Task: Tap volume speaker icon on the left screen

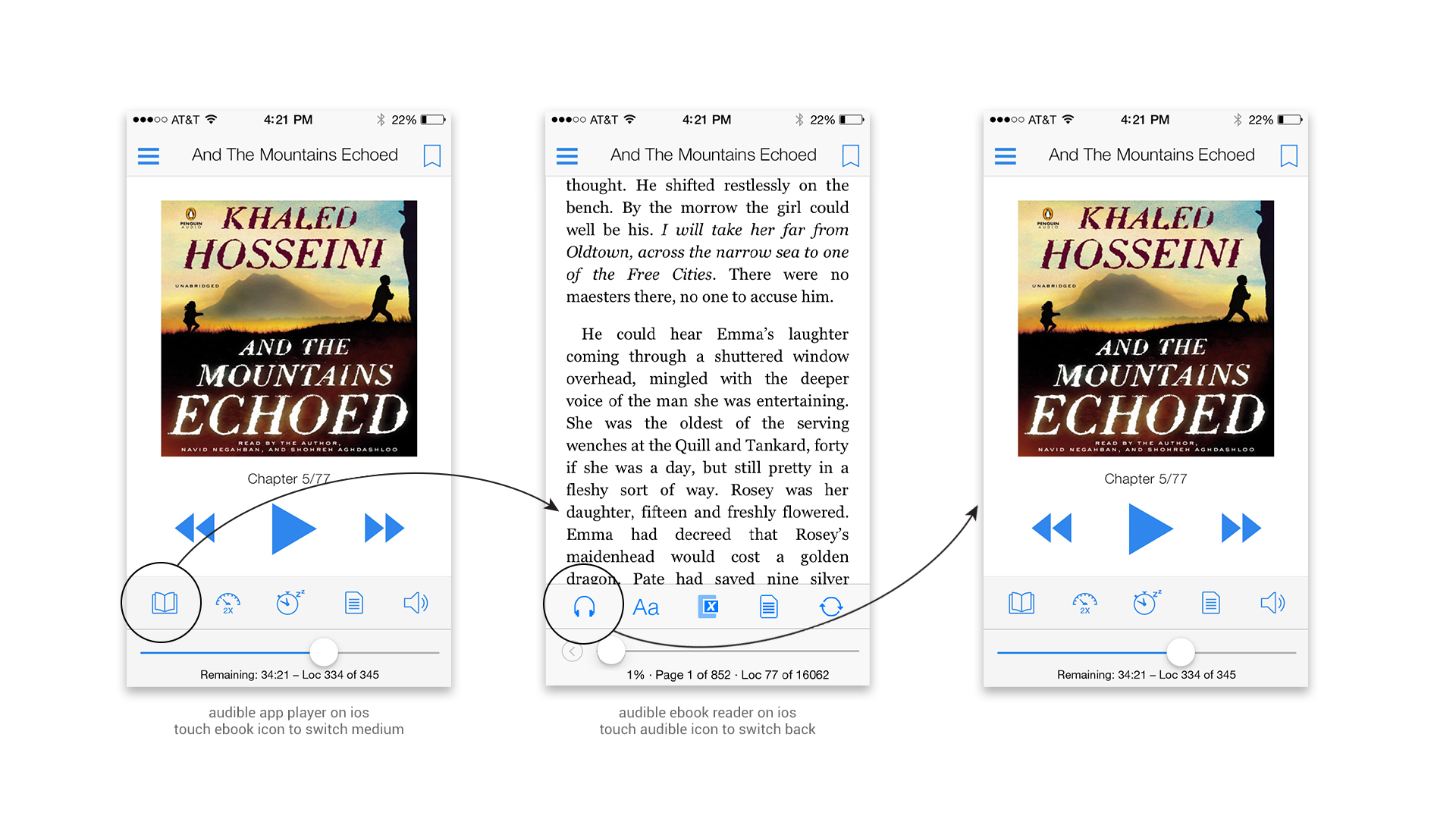Action: click(x=416, y=604)
